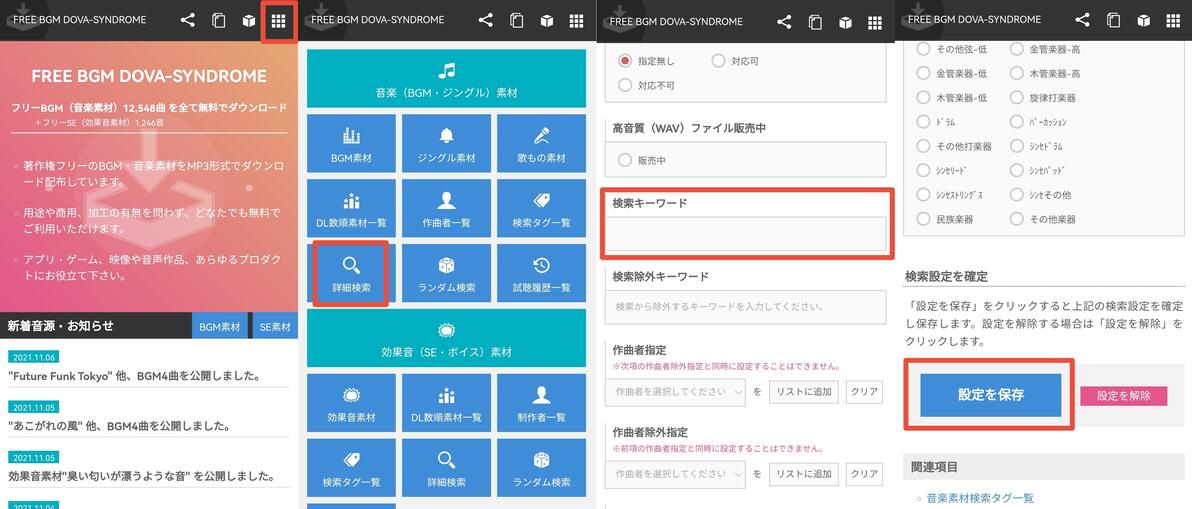This screenshot has height=509, width=1192.
Task: Open composer dropdown under 作曲者除外指定
Action: (x=675, y=473)
